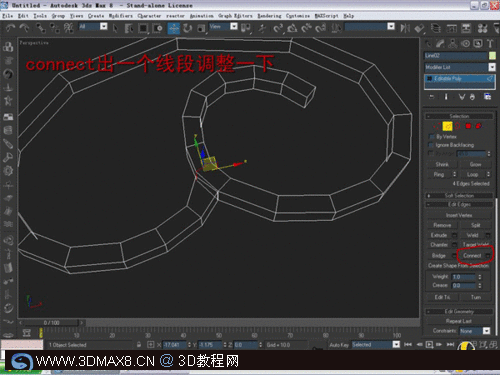This screenshot has width=500, height=375.
Task: Open Chamfer settings box button
Action: [454, 245]
